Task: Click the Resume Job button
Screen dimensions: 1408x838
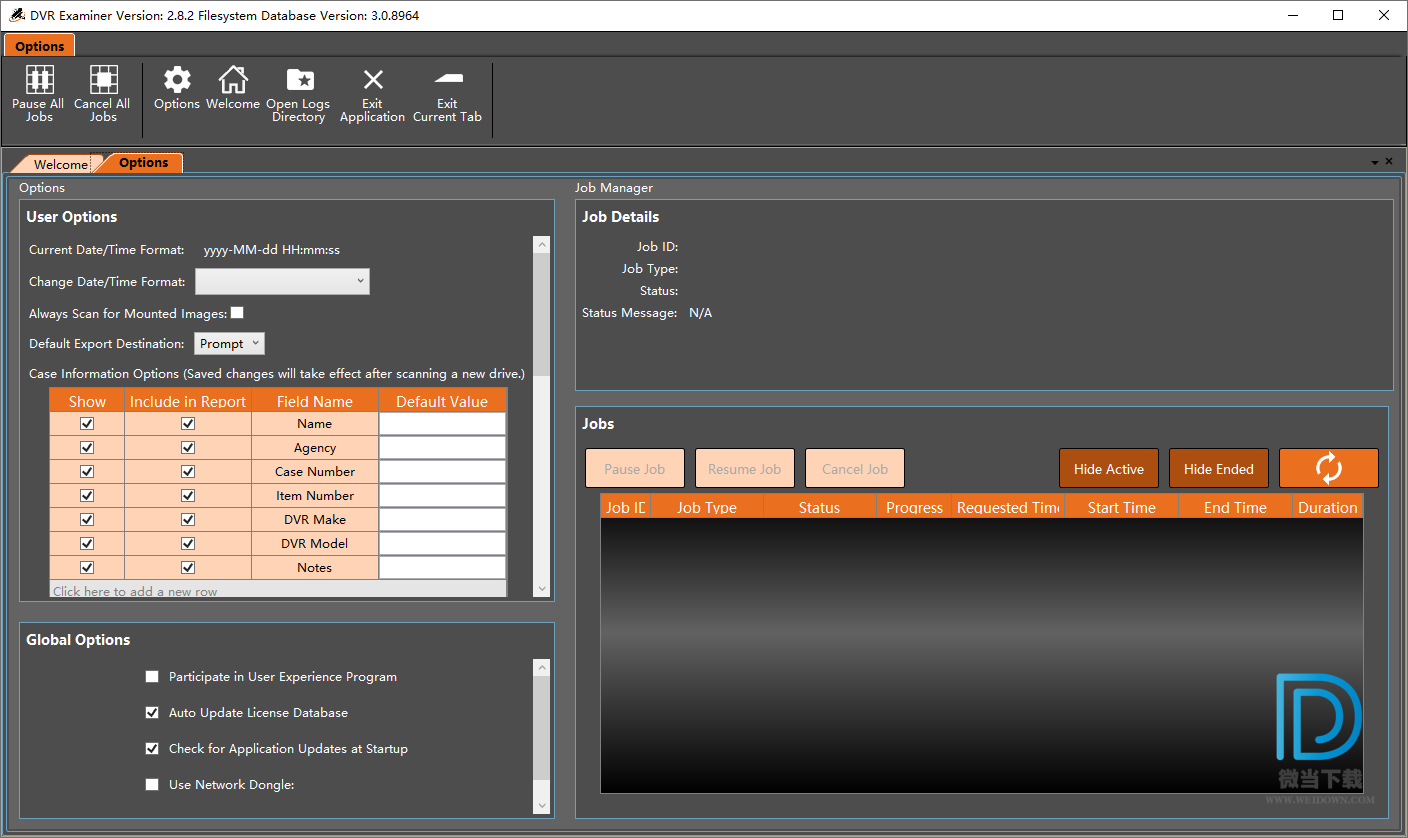Action: pos(745,468)
